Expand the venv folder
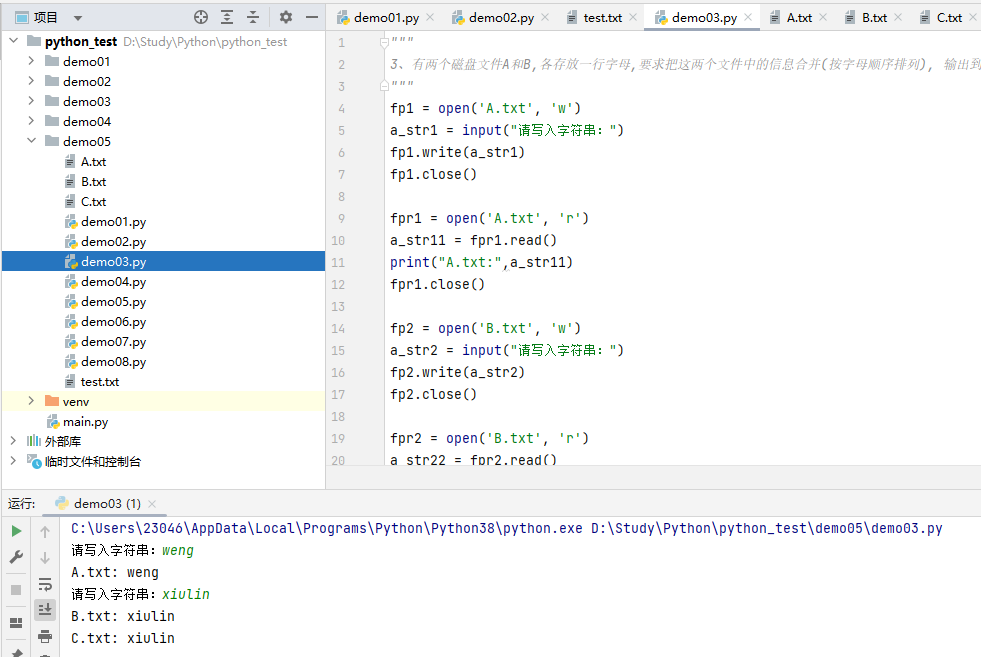 click(x=31, y=401)
